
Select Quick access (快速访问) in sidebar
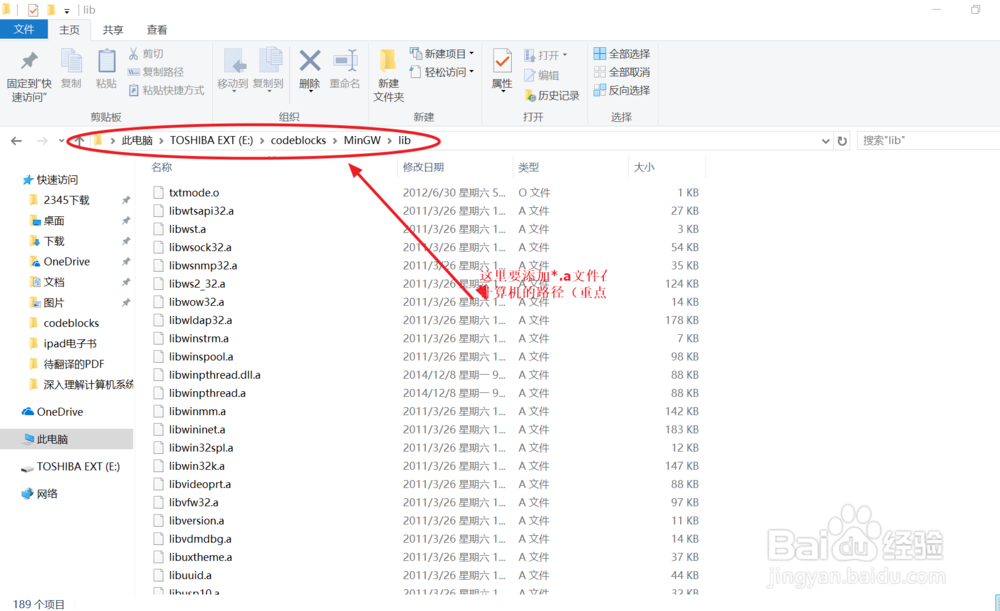coord(50,180)
